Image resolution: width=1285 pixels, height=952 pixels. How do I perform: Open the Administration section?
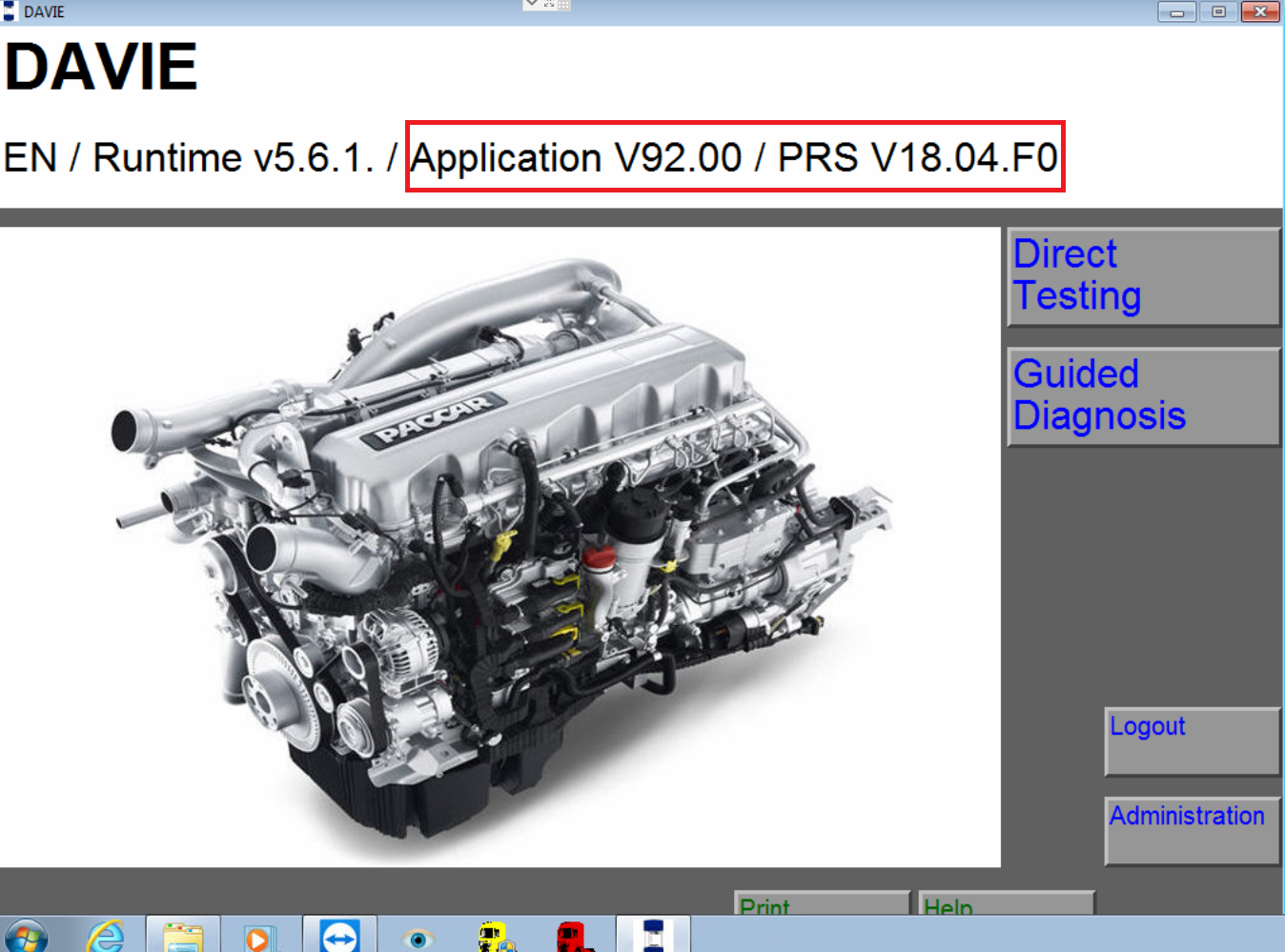1192,831
